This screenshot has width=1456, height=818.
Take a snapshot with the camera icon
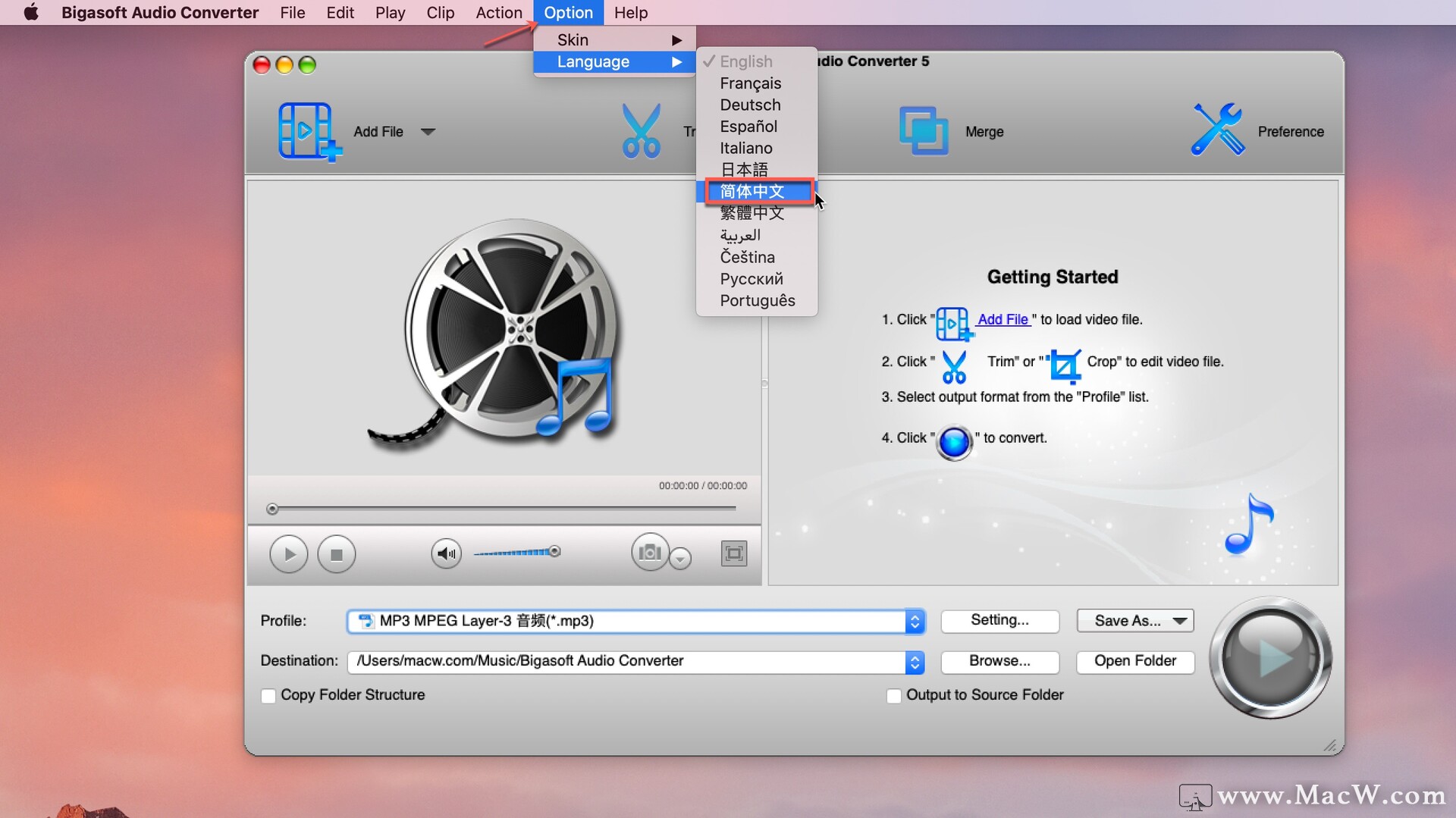(650, 552)
